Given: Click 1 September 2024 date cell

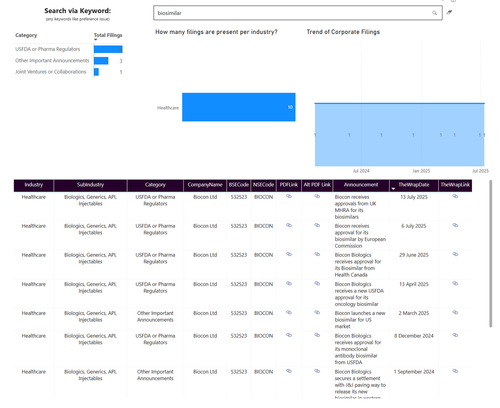Looking at the screenshot, I should (414, 372).
